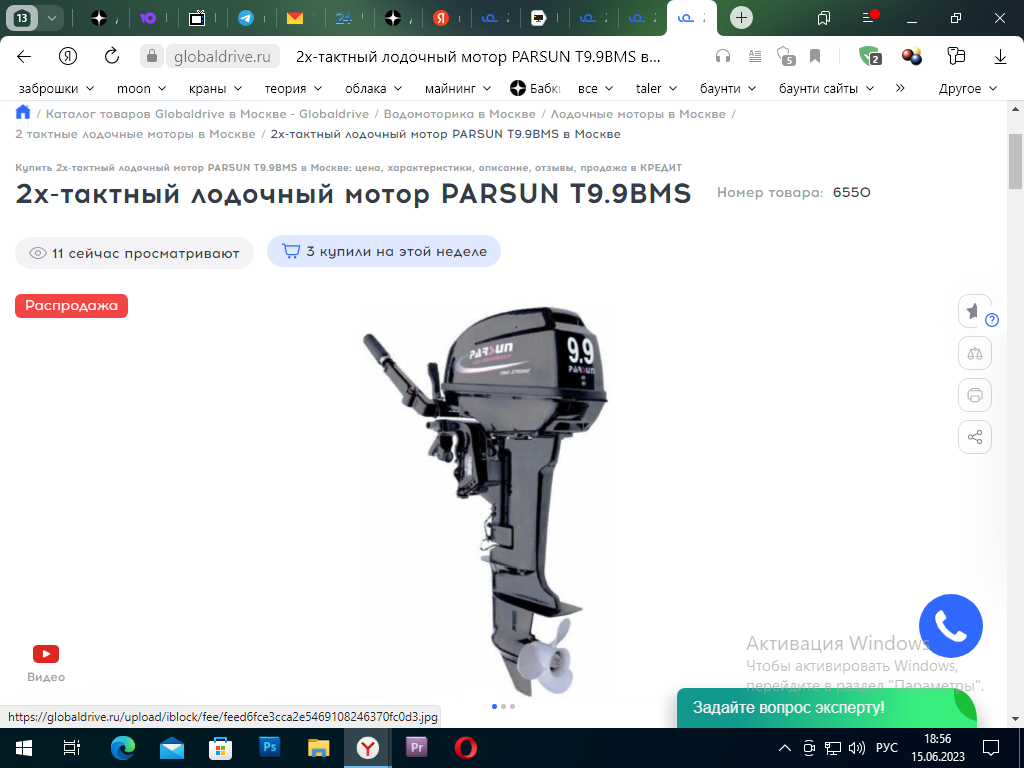Screen dimensions: 1024x768
Task: Open the Yandex home button
Action: click(x=68, y=57)
